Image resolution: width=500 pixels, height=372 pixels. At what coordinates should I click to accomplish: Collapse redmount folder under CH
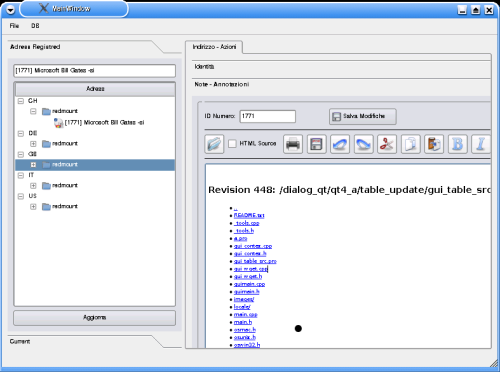click(x=33, y=111)
